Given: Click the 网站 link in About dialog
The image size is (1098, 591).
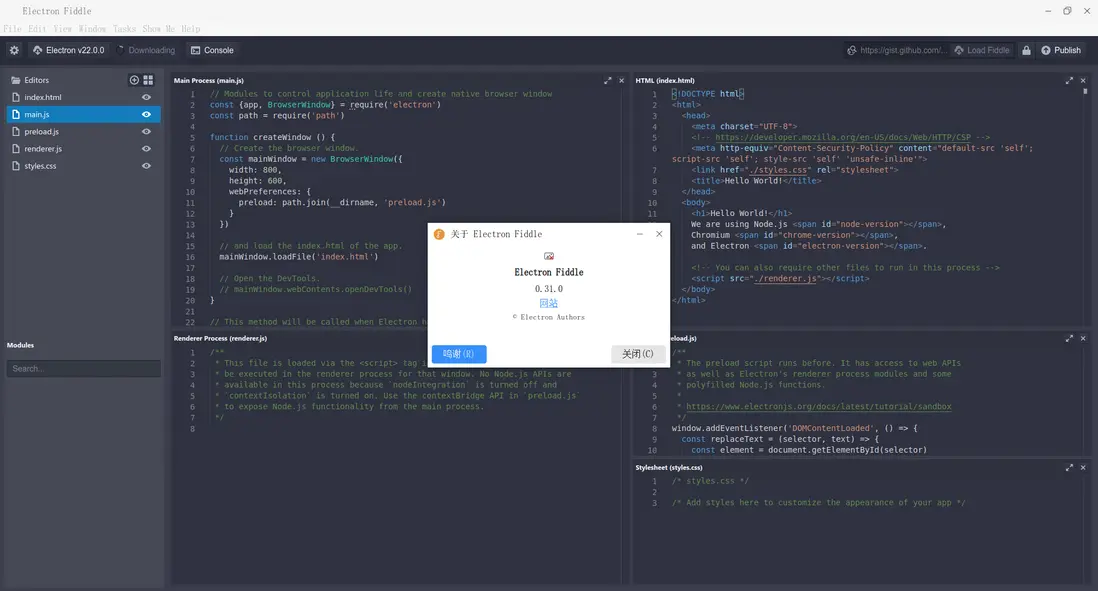Looking at the screenshot, I should point(549,303).
